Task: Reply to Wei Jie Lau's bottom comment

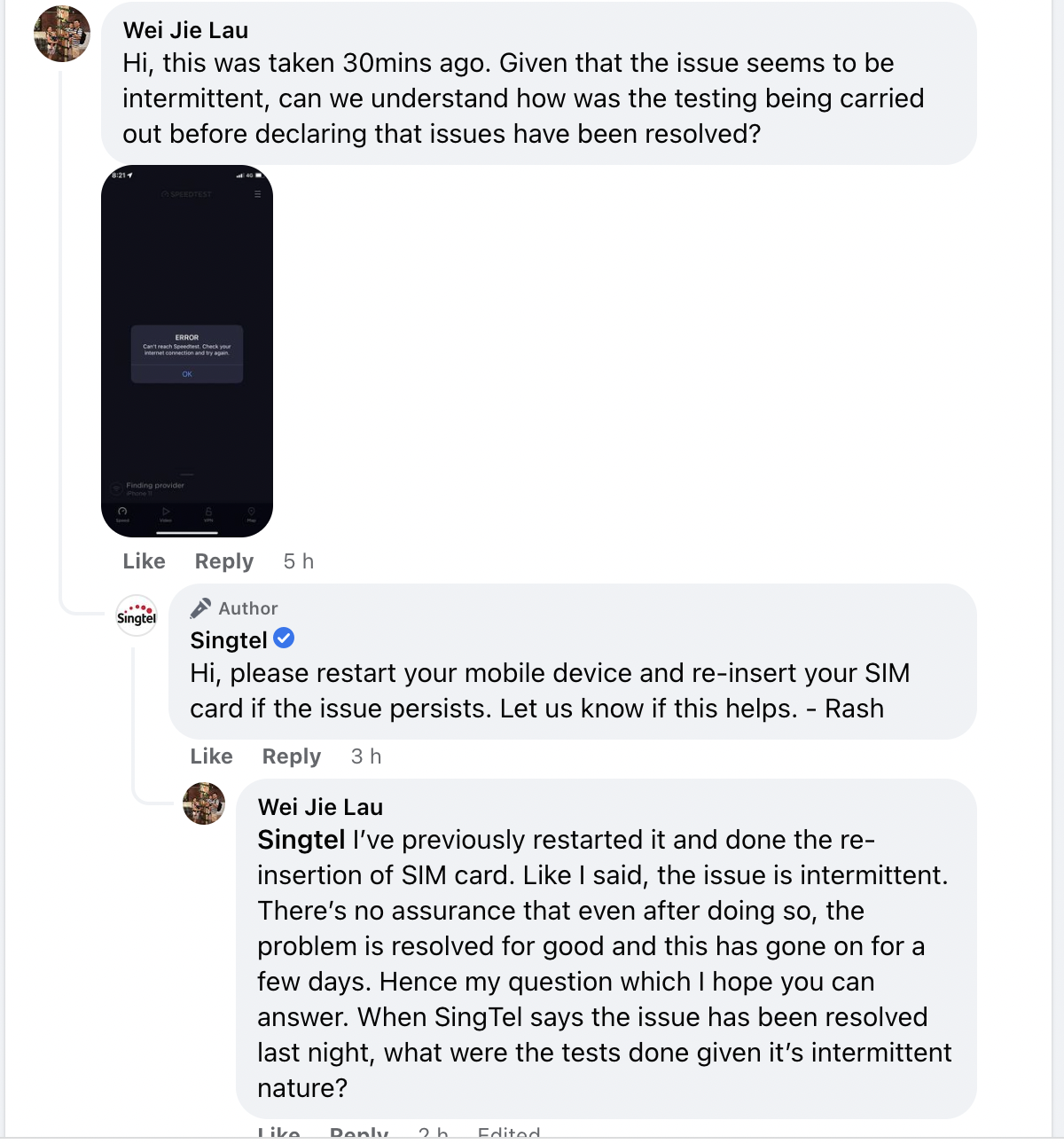Action: 359,1132
